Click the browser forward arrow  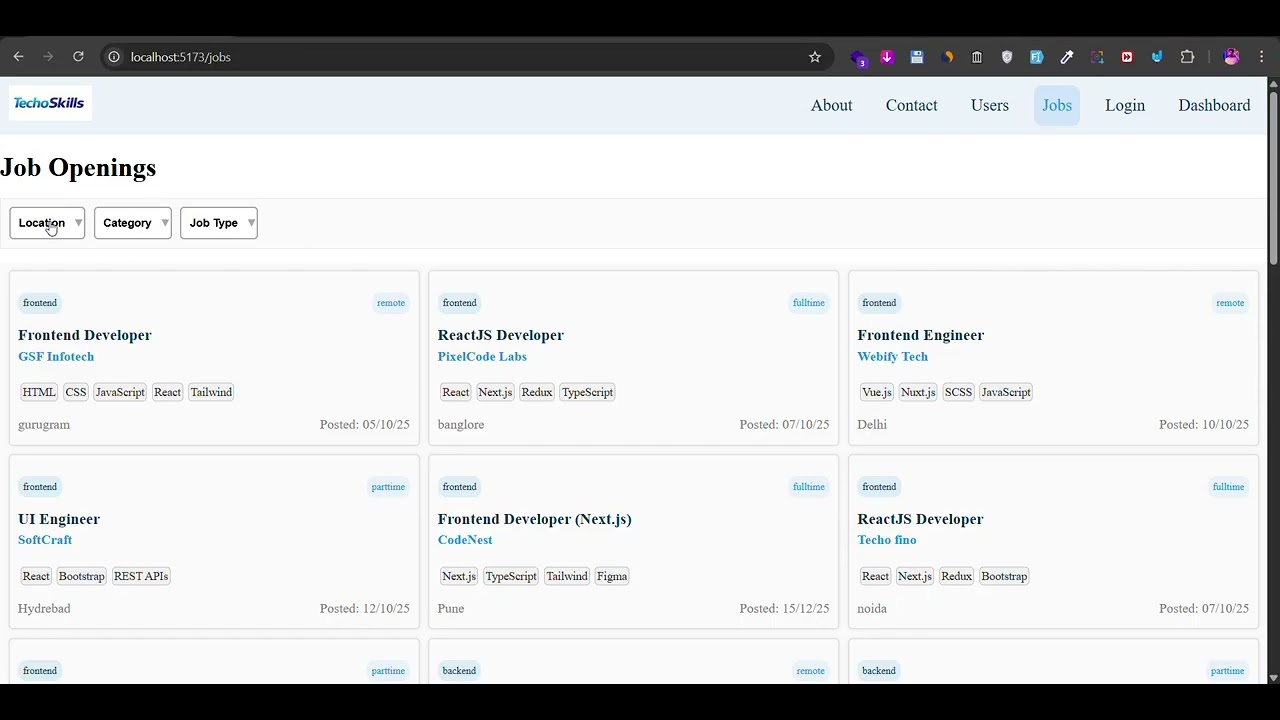(48, 57)
